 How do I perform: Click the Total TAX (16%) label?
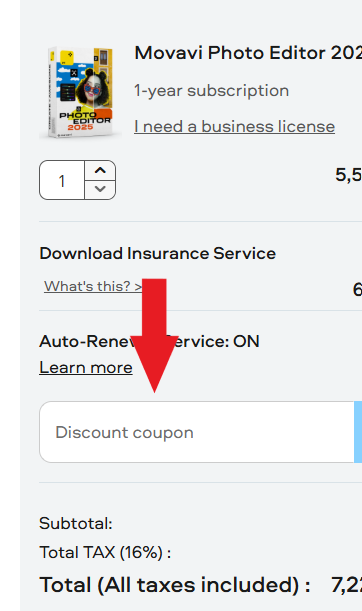pos(105,552)
